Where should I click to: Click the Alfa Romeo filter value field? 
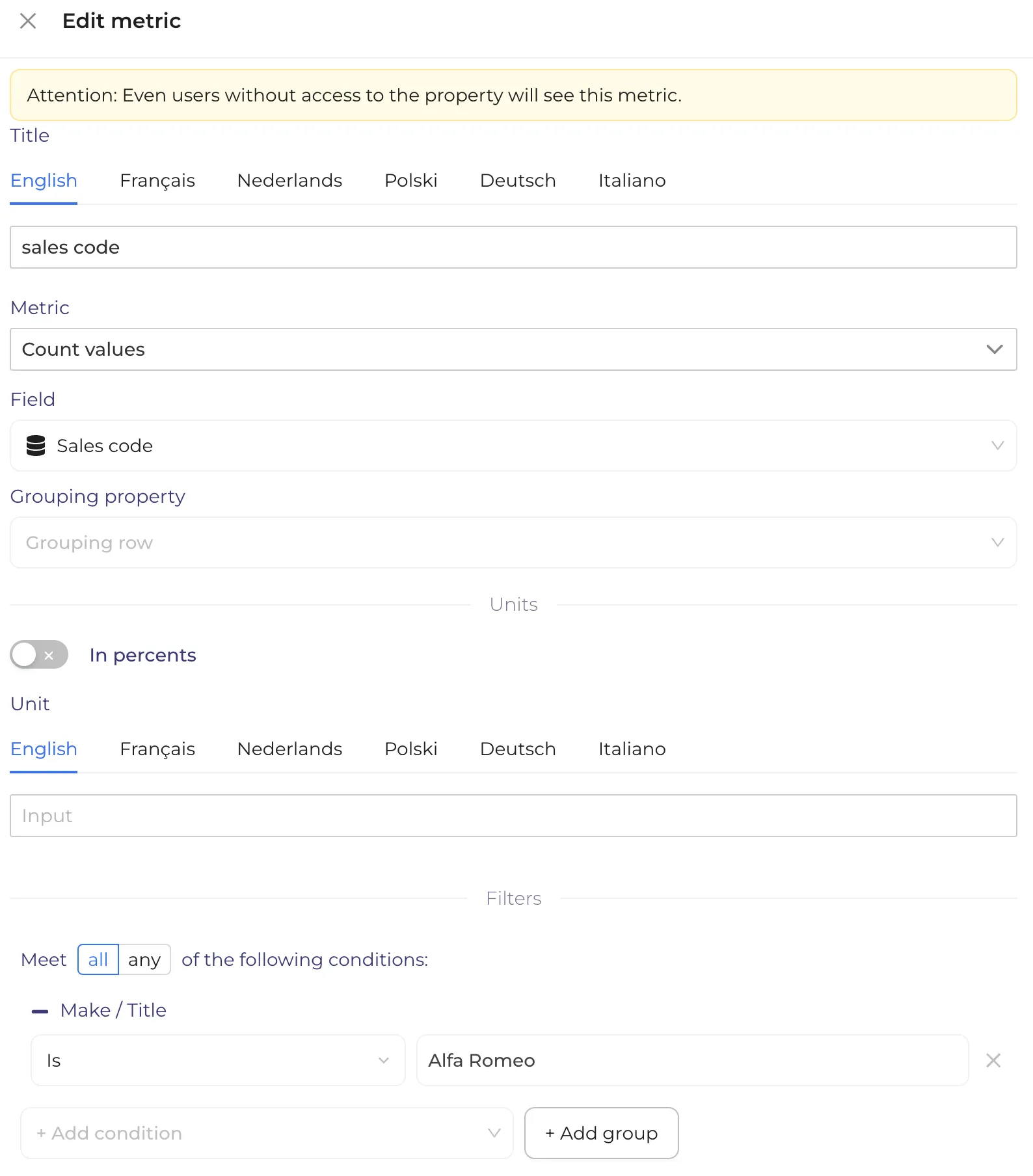tap(693, 1061)
